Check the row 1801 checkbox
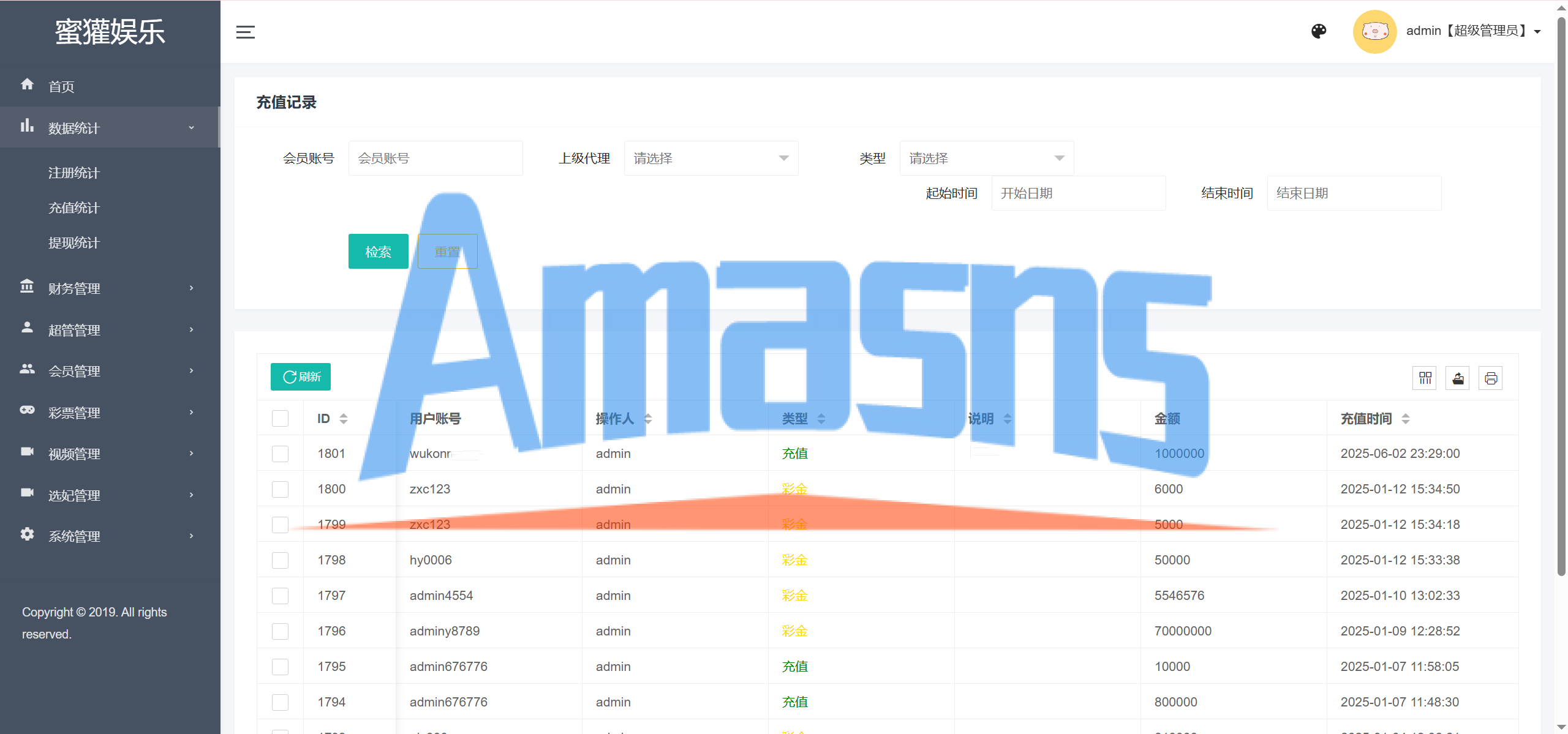The image size is (1568, 734). (281, 454)
